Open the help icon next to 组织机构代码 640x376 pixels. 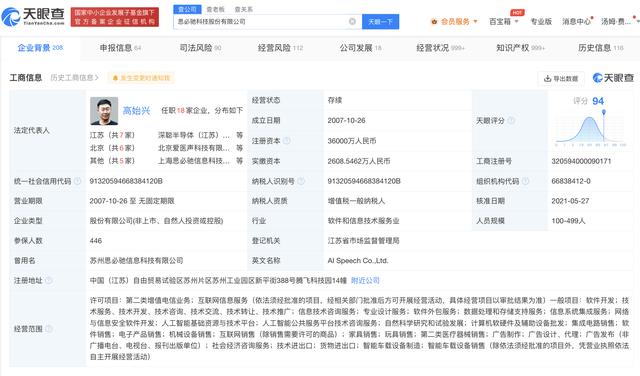pyautogui.click(x=525, y=181)
